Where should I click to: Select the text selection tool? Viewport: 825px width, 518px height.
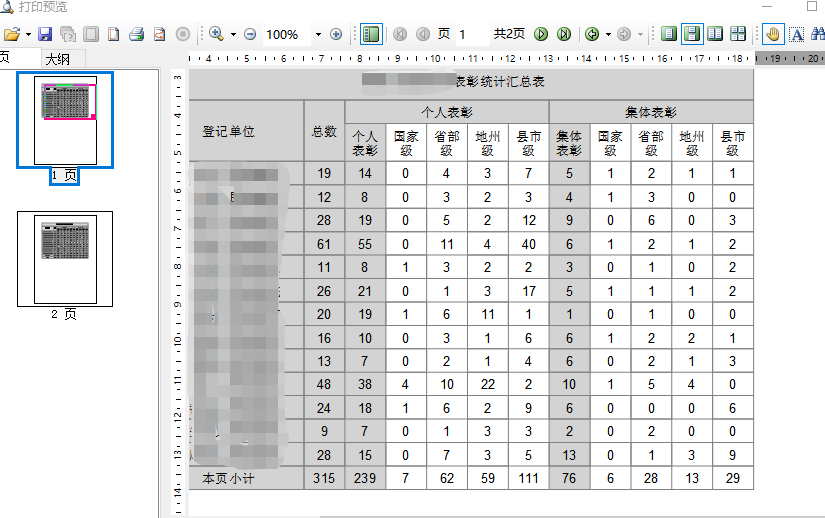[797, 35]
